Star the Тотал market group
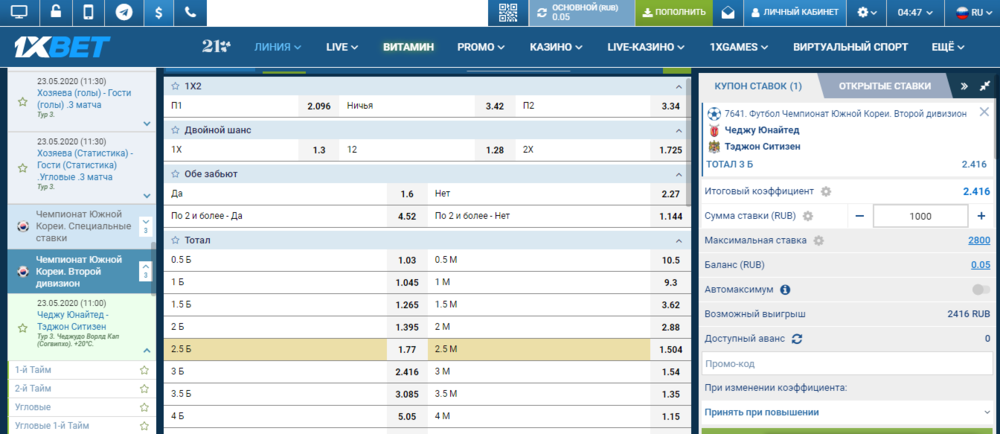 click(175, 240)
